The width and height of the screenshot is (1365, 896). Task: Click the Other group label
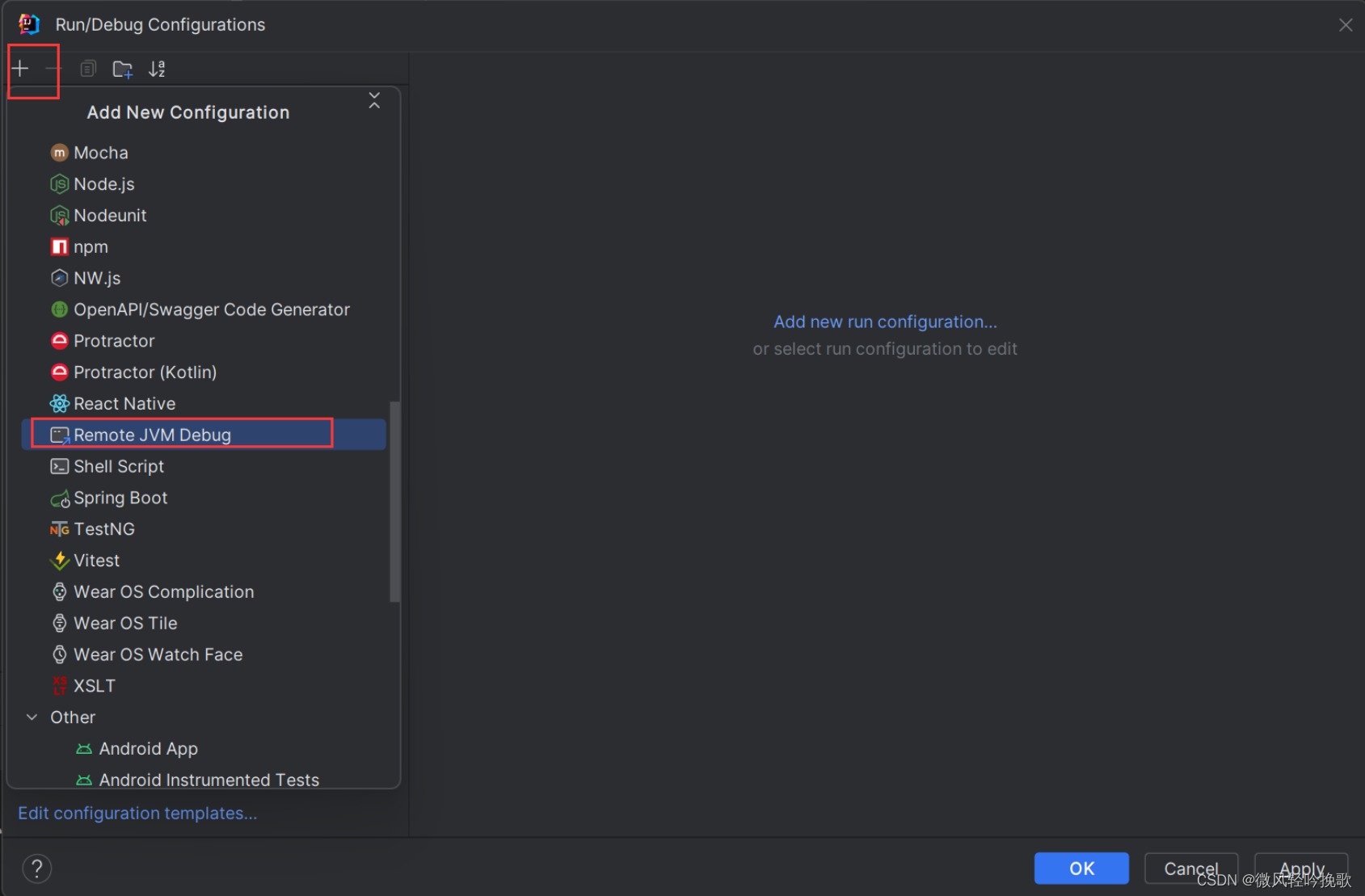pyautogui.click(x=73, y=717)
